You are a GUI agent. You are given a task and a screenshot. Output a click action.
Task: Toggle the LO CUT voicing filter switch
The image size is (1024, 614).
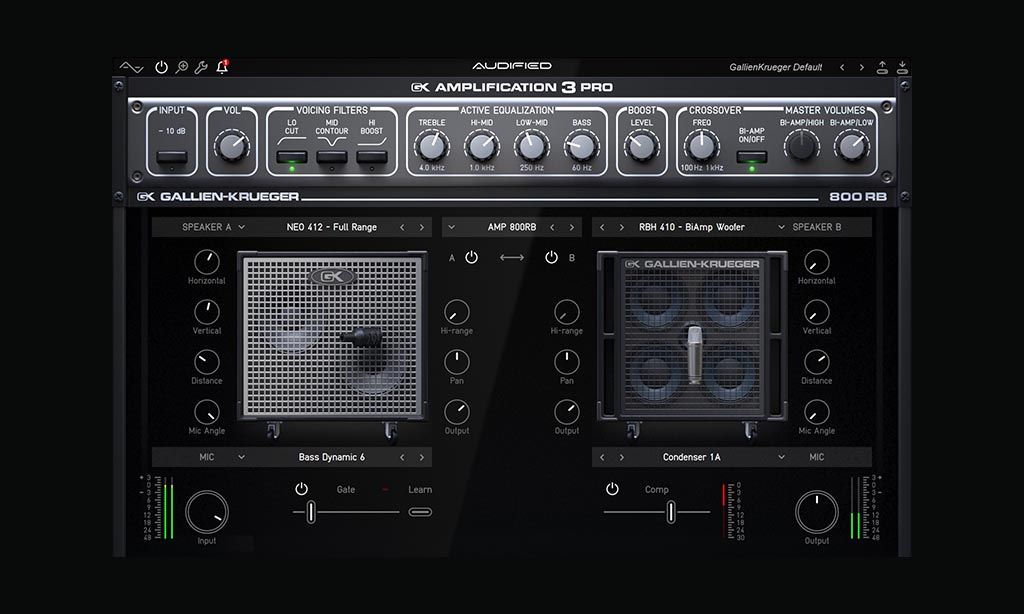point(292,157)
